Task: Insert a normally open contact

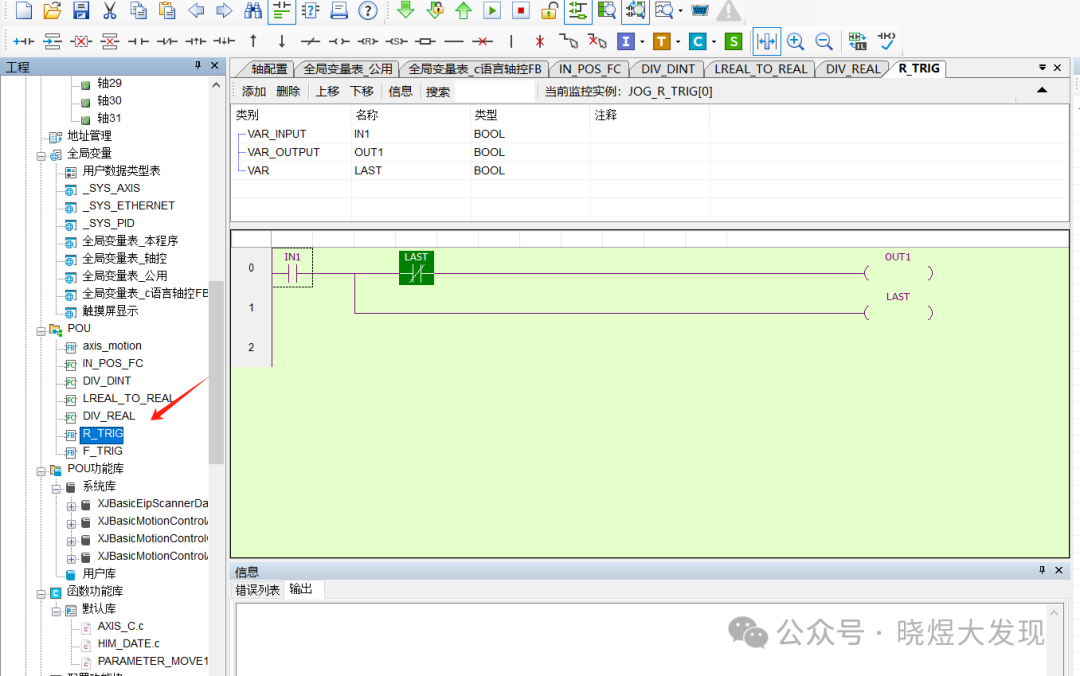Action: point(138,41)
